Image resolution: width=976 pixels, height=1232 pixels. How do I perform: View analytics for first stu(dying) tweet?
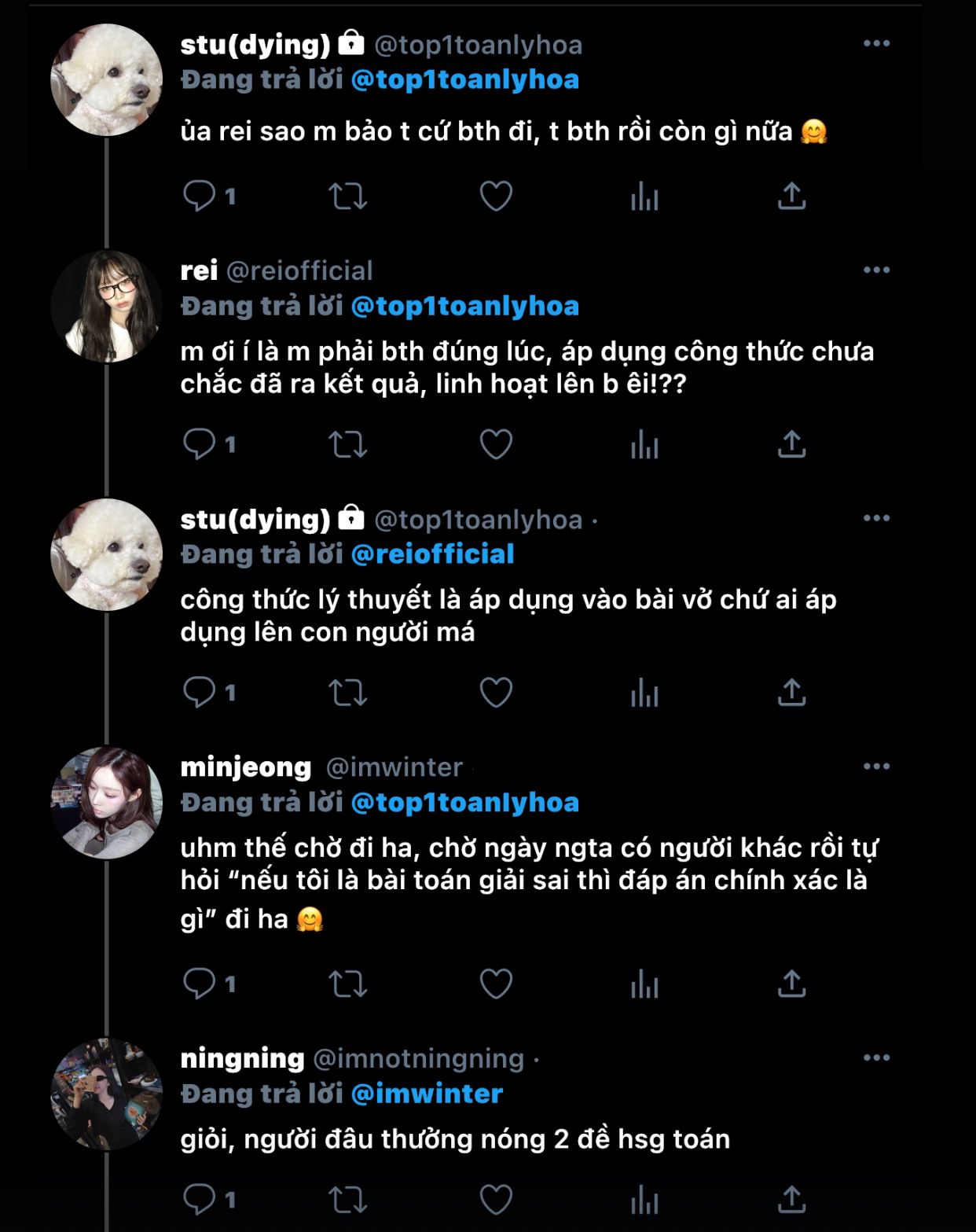(x=644, y=196)
